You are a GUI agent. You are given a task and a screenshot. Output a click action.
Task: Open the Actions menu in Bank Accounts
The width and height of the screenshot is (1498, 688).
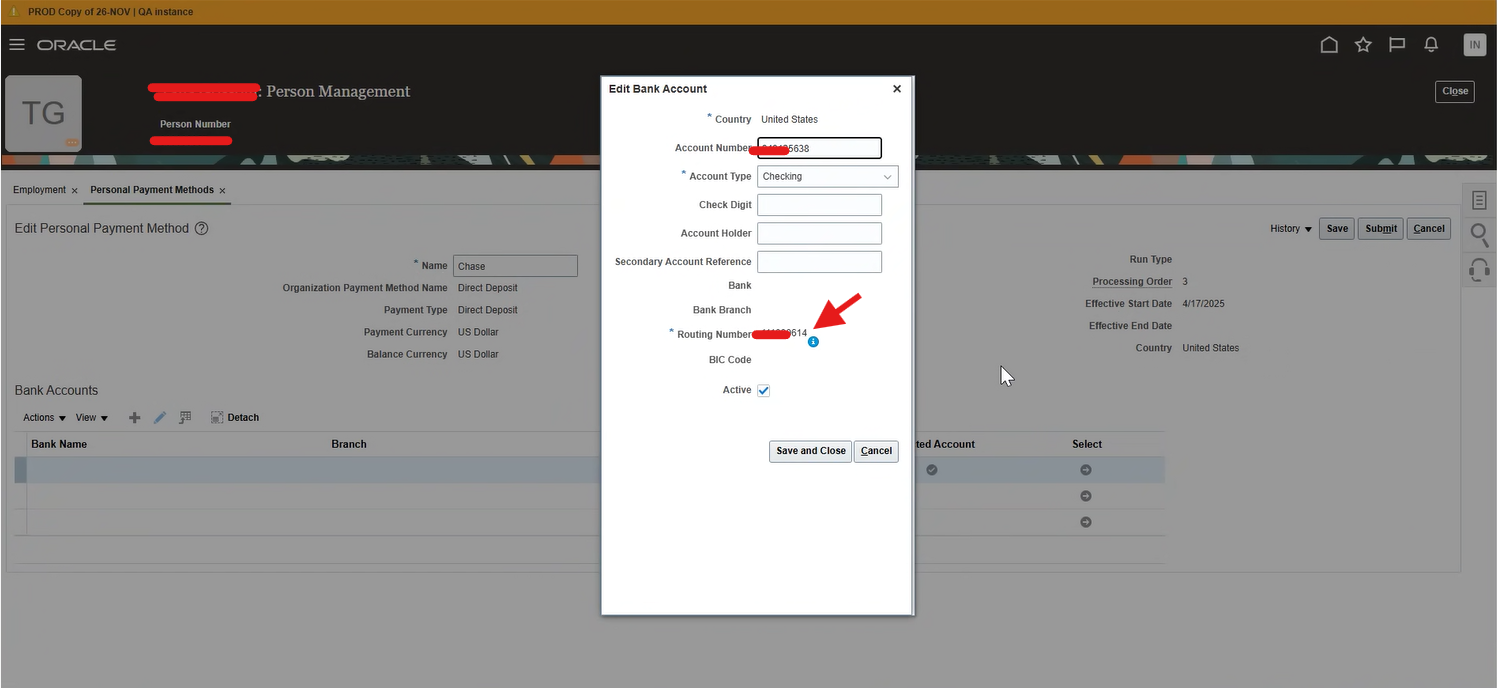pos(45,417)
